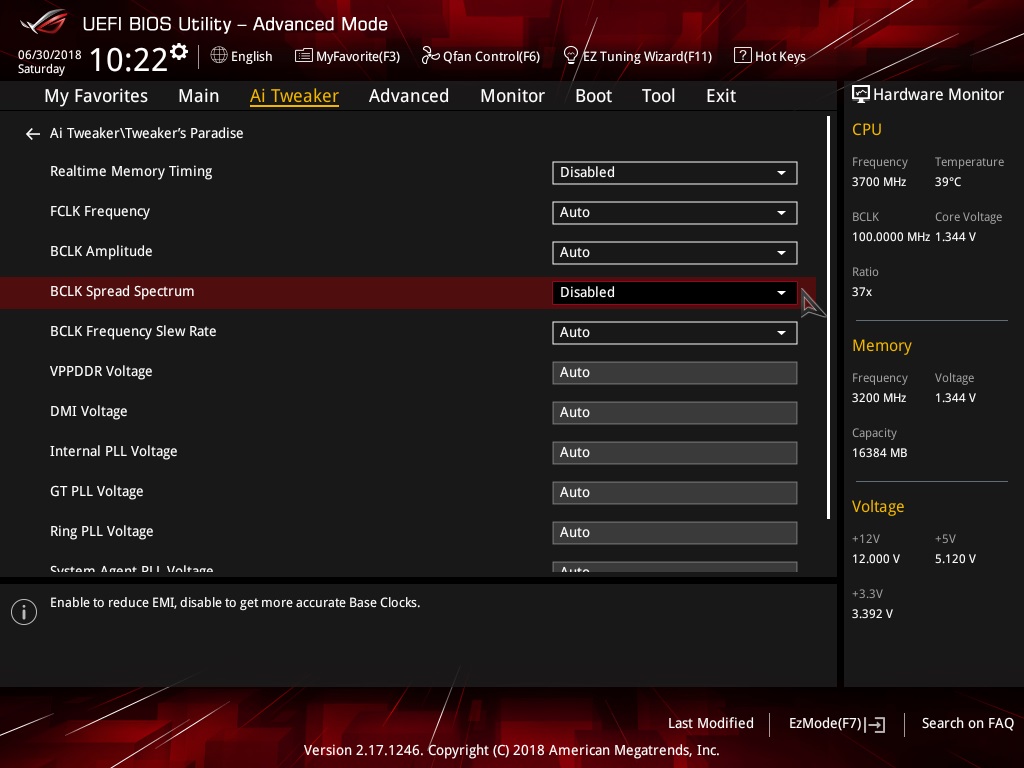Open MyFavorite(F3) list icon
This screenshot has height=768, width=1024.
point(304,56)
